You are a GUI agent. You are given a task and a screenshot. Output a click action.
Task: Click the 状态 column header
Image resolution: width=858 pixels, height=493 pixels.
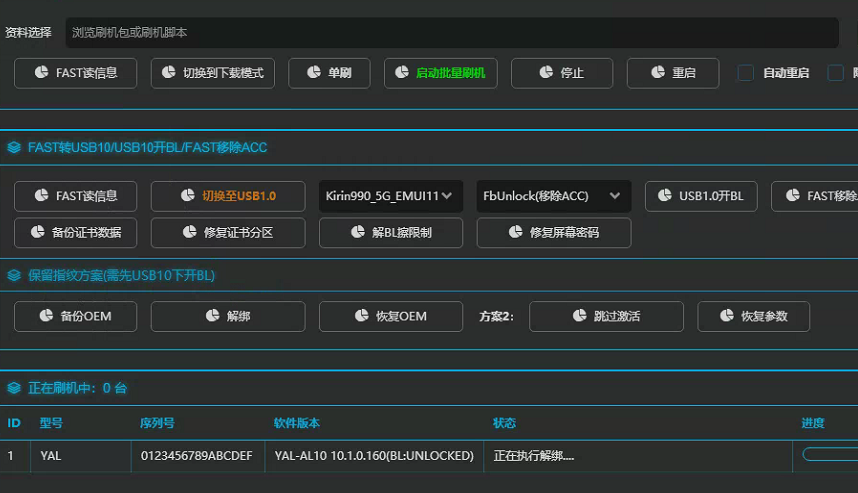[504, 424]
